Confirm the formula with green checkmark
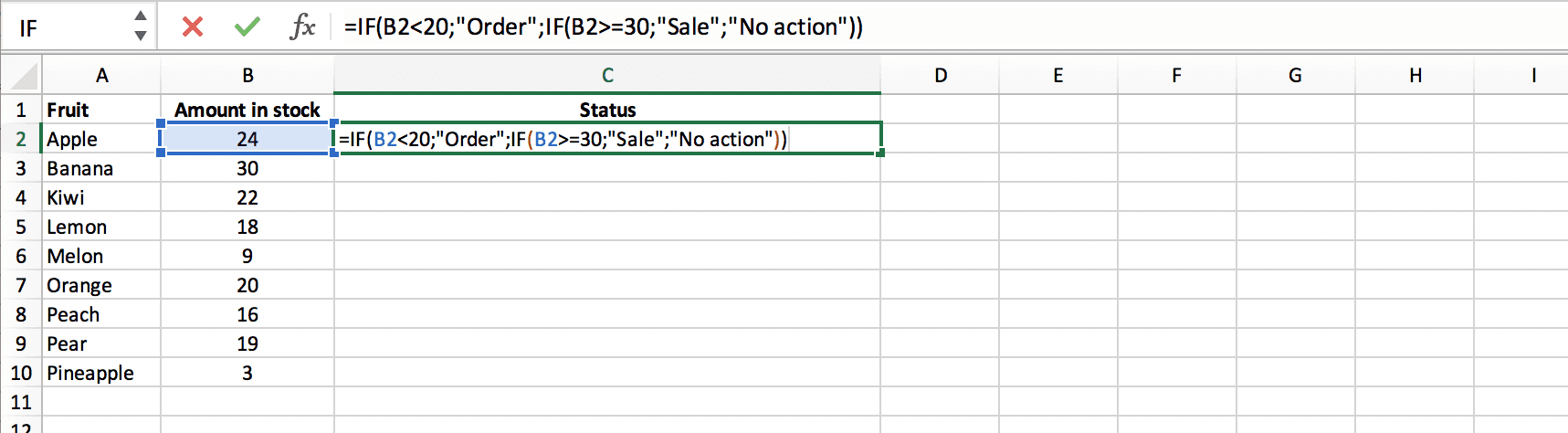This screenshot has width=1568, height=433. (x=247, y=26)
